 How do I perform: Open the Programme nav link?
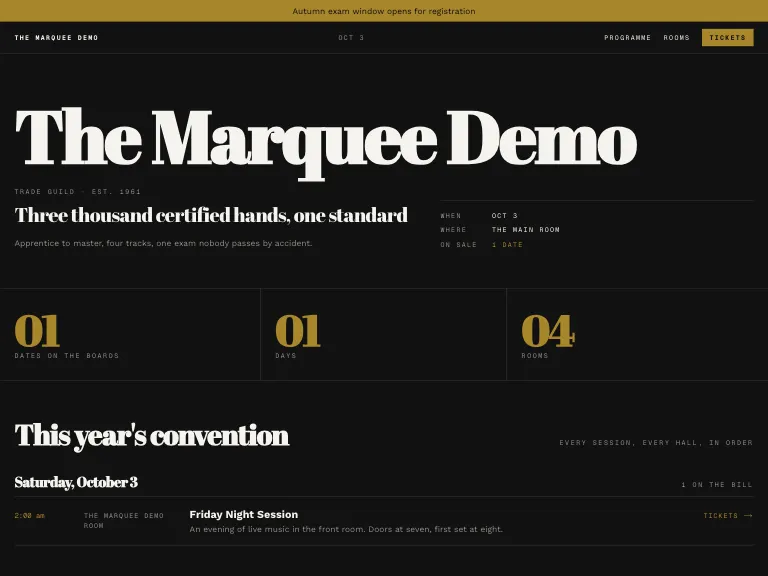[x=627, y=38]
